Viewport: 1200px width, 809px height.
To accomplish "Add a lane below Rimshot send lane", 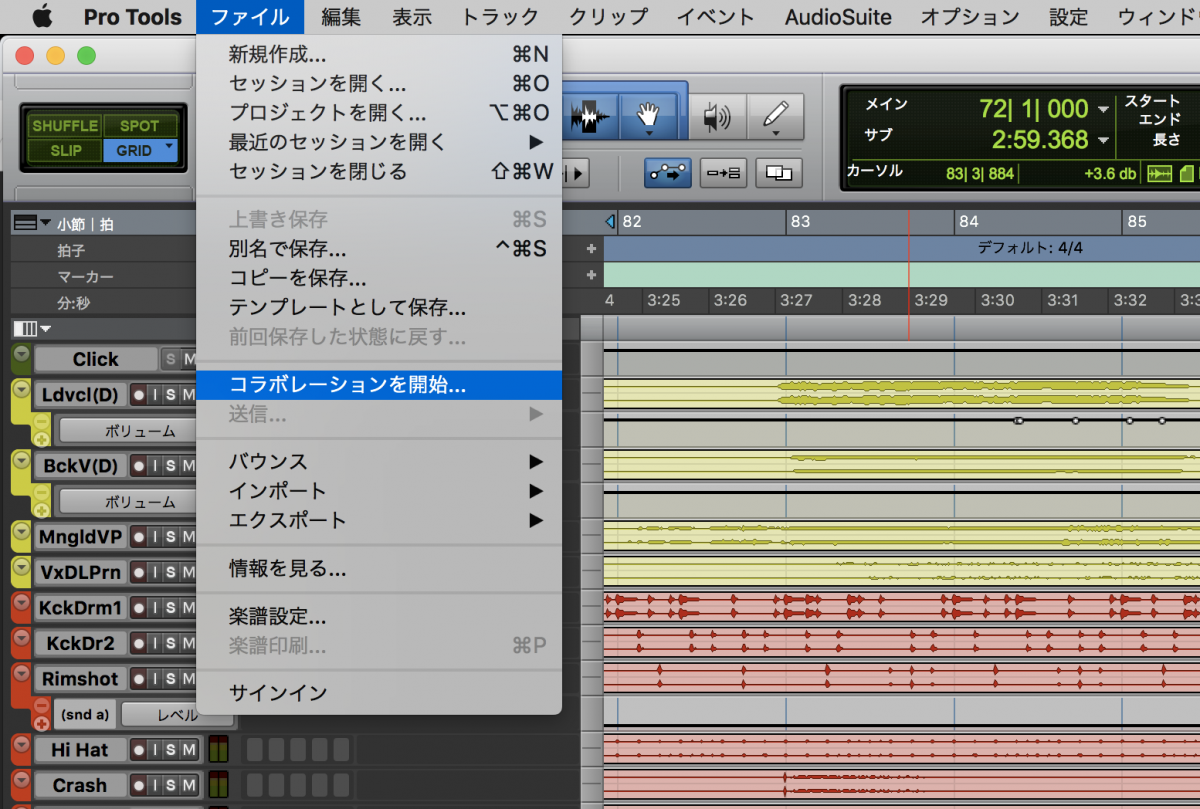I will pyautogui.click(x=41, y=722).
